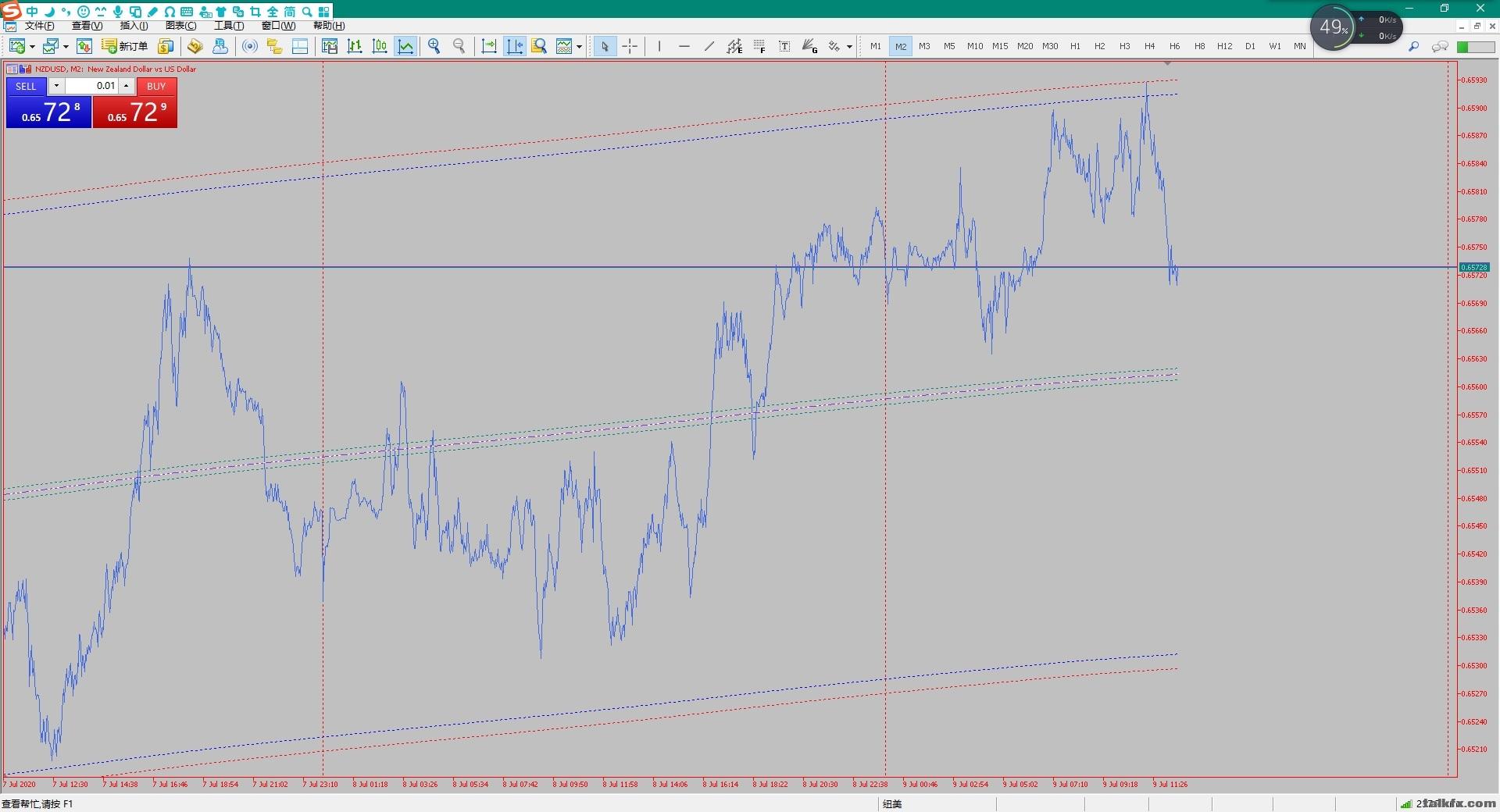Open the Market Watch panel icon
Image resolution: width=1500 pixels, height=812 pixels.
click(x=84, y=47)
